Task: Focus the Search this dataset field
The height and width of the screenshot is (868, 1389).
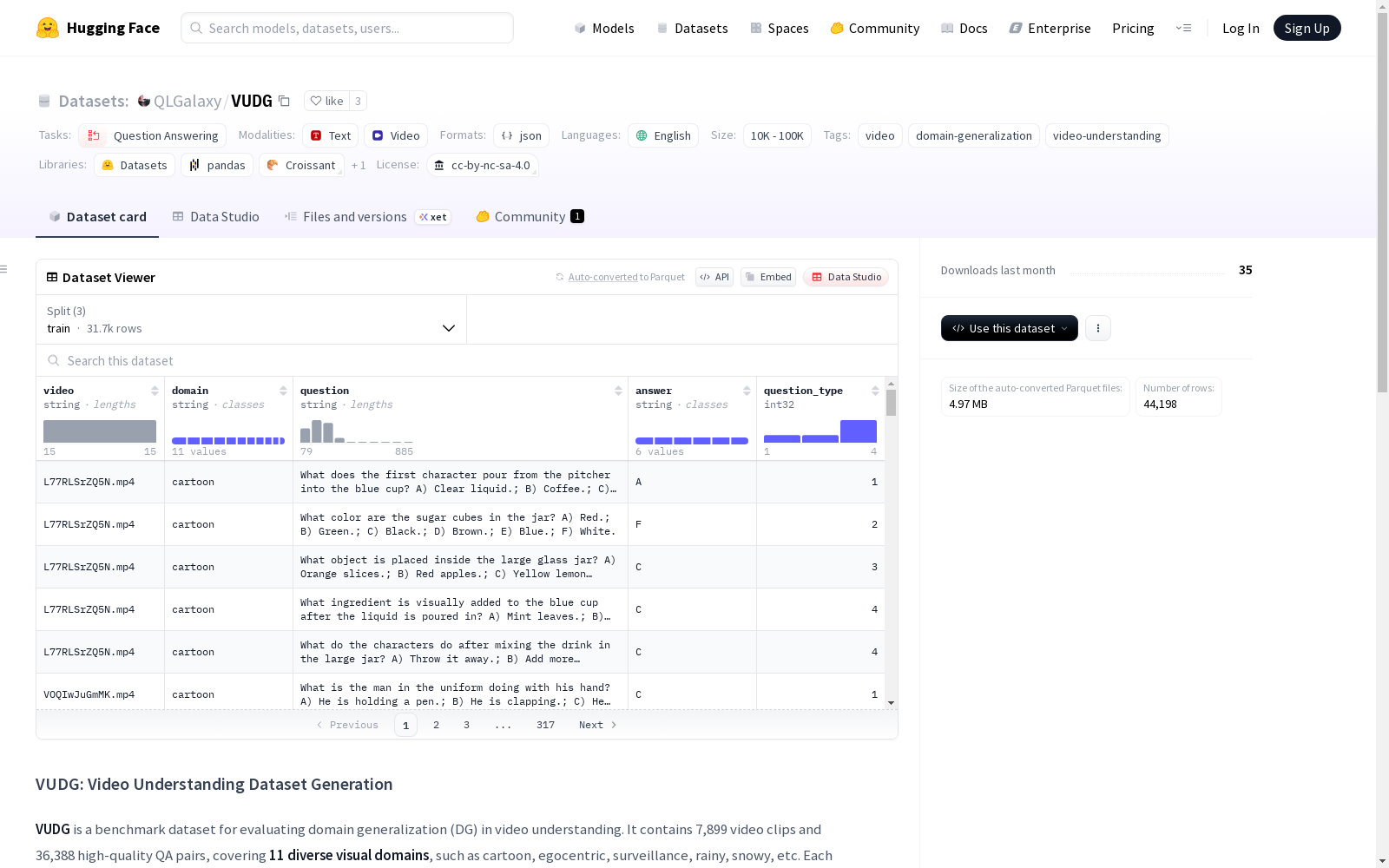Action: [x=467, y=360]
